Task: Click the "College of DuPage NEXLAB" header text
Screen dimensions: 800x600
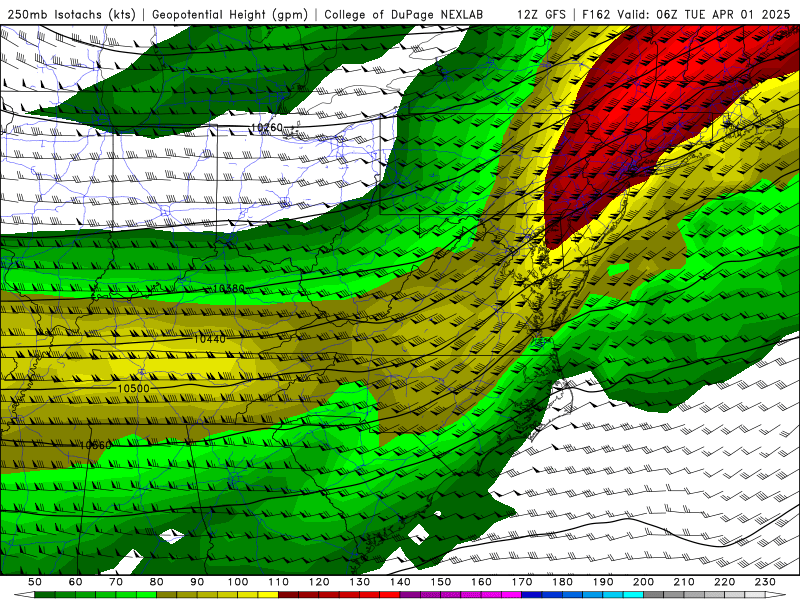Action: [x=404, y=14]
